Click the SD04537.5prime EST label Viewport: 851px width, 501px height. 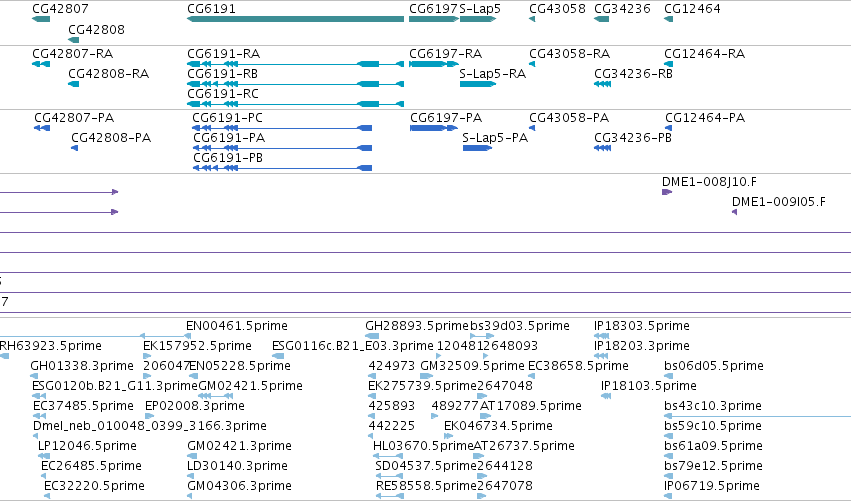pyautogui.click(x=426, y=466)
